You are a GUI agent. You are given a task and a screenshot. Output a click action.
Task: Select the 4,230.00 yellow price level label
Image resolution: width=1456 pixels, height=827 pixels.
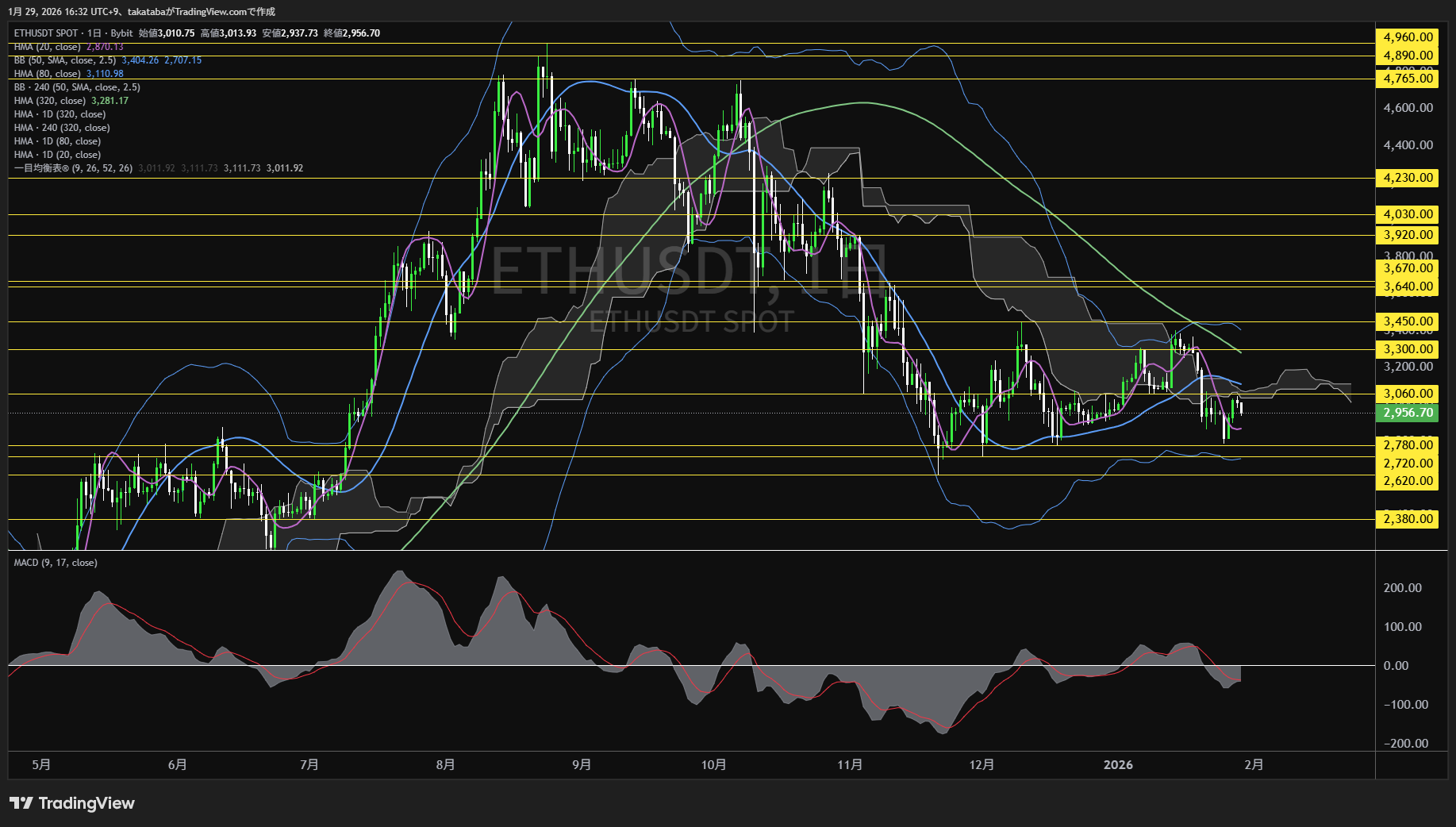1408,178
